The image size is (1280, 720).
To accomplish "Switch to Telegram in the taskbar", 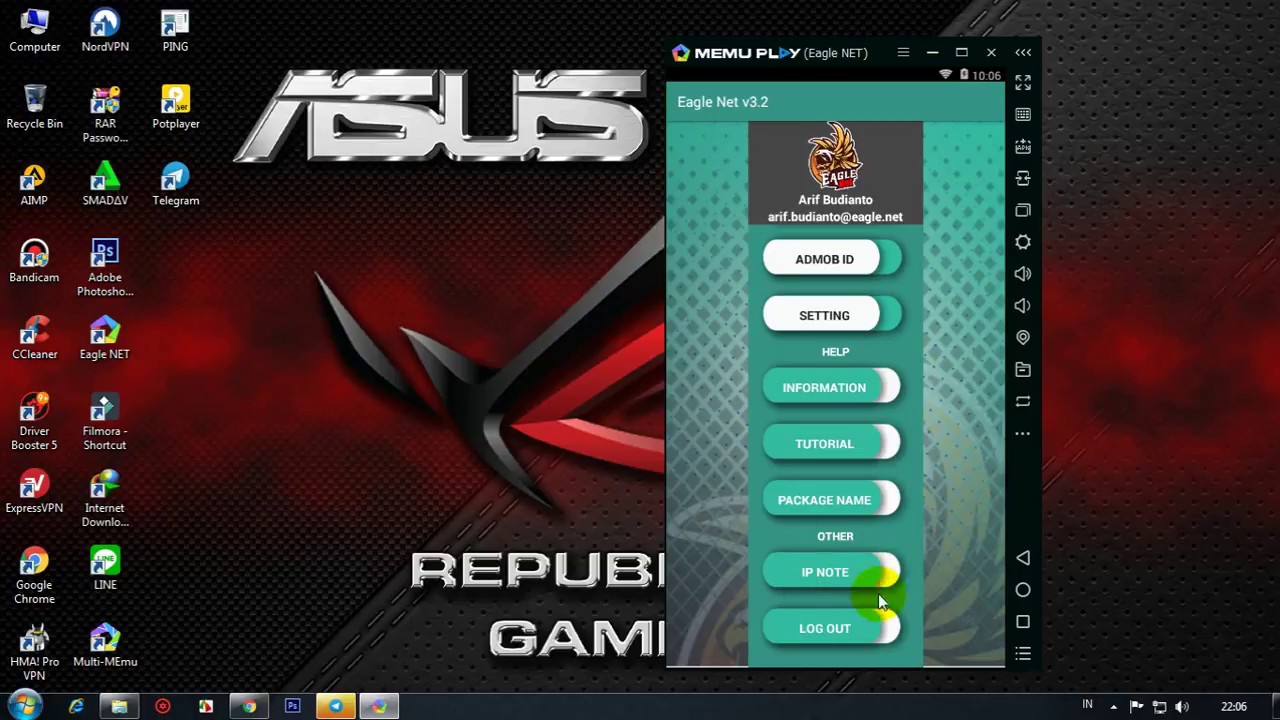I will (336, 706).
